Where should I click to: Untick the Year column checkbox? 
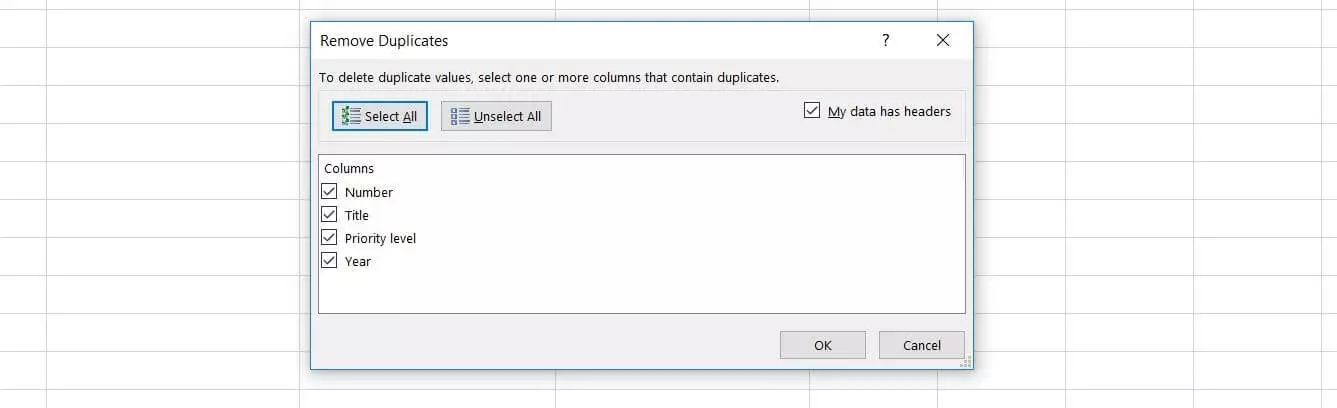(329, 261)
